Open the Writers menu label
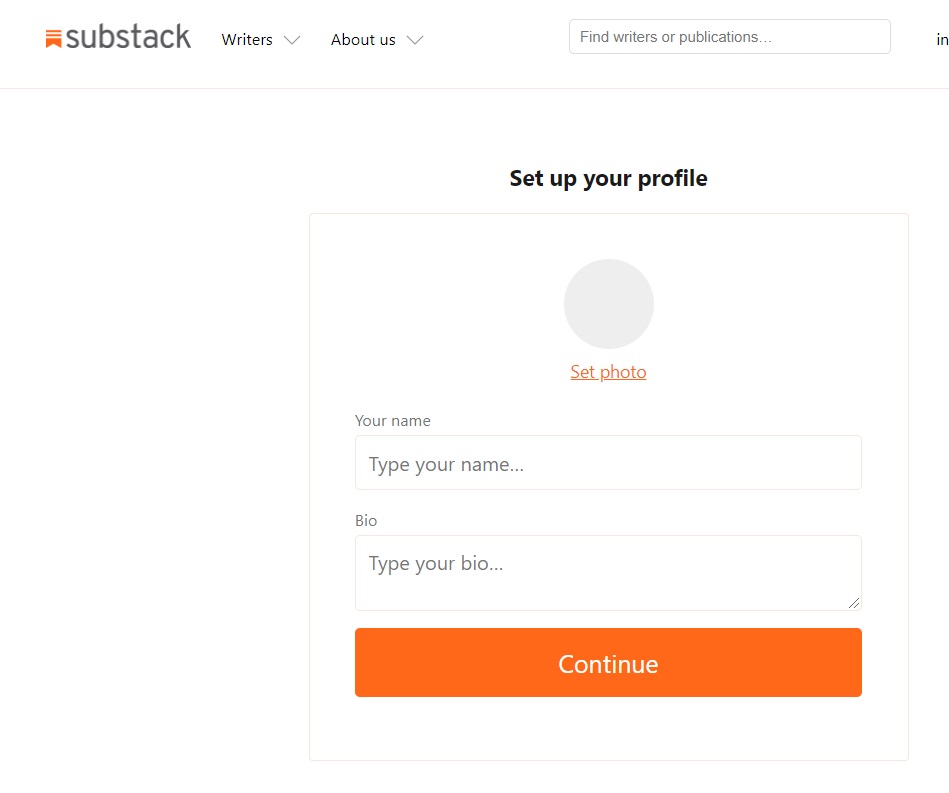This screenshot has width=949, height=793. tap(247, 40)
